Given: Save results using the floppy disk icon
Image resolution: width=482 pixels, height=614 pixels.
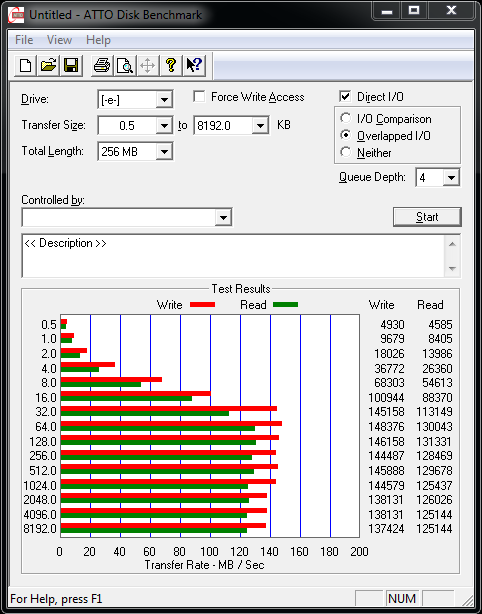Looking at the screenshot, I should pyautogui.click(x=71, y=65).
